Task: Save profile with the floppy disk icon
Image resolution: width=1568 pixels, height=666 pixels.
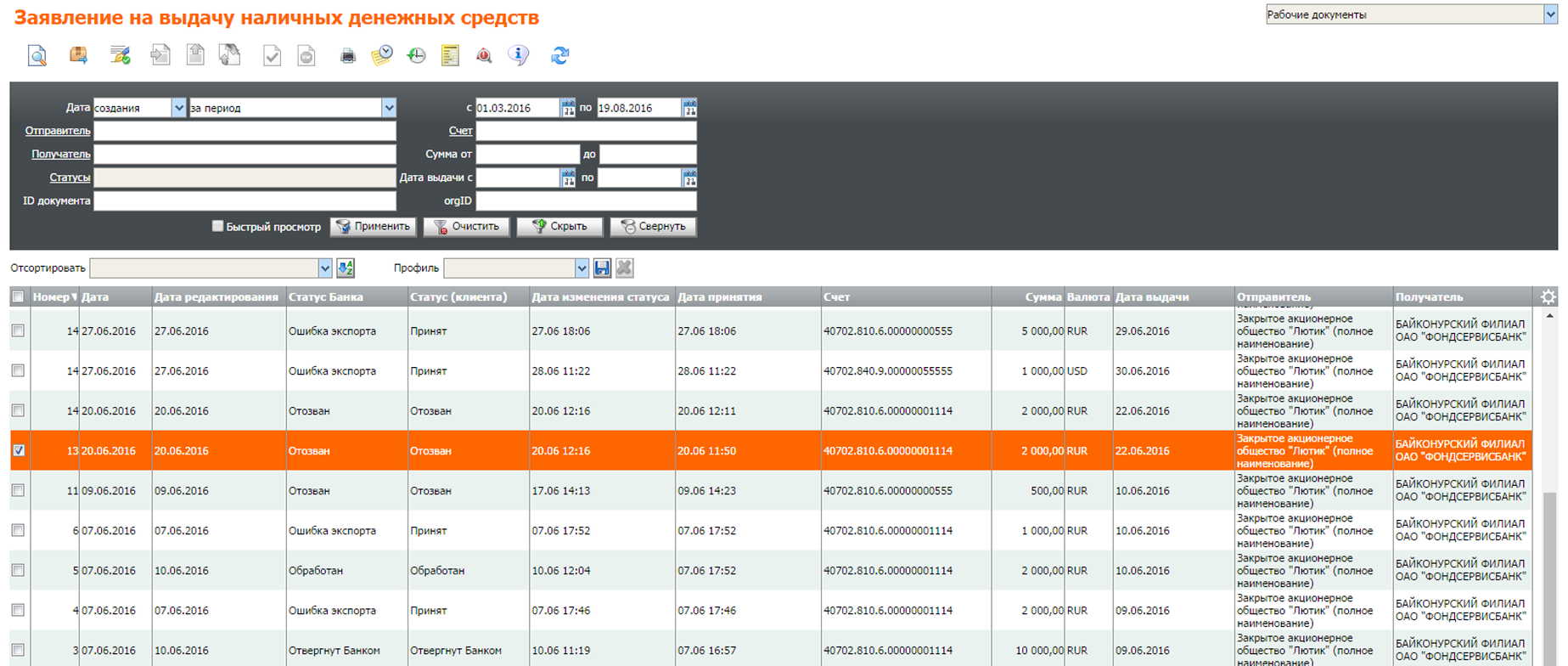Action: (602, 268)
